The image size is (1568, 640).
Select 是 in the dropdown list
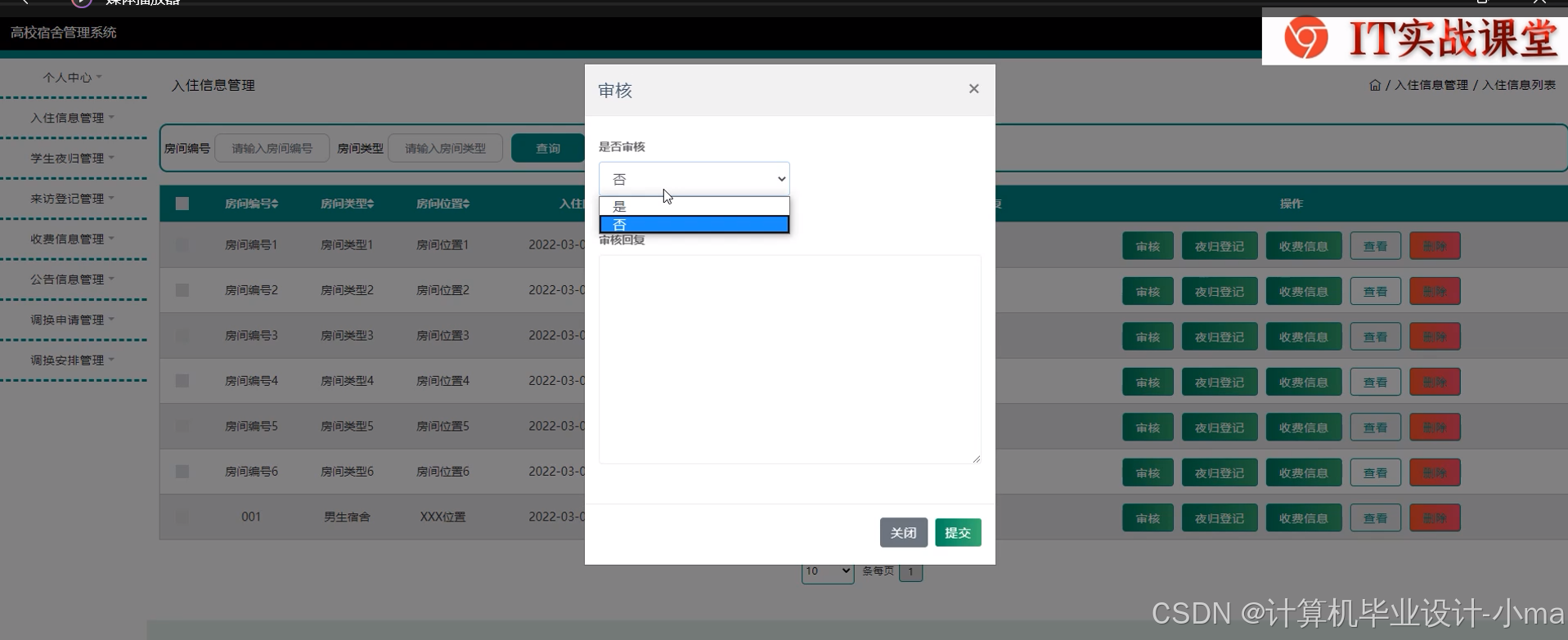pyautogui.click(x=694, y=206)
